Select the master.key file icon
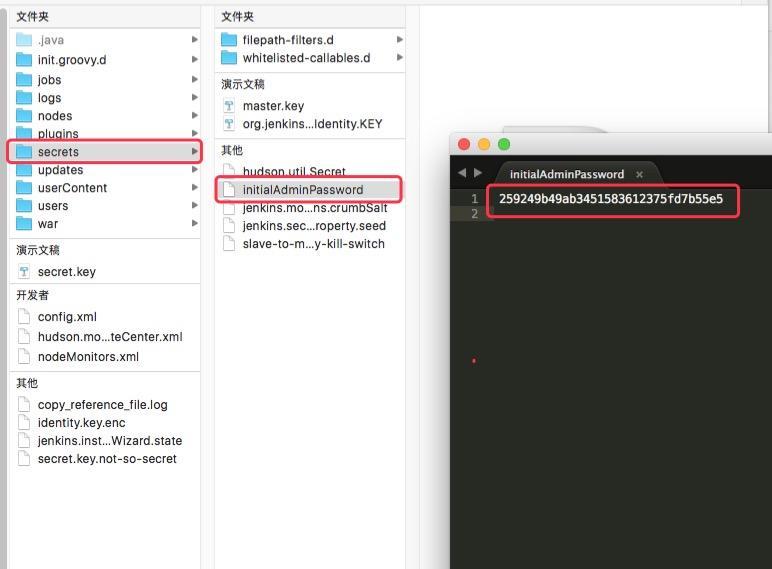This screenshot has width=772, height=569. point(229,106)
